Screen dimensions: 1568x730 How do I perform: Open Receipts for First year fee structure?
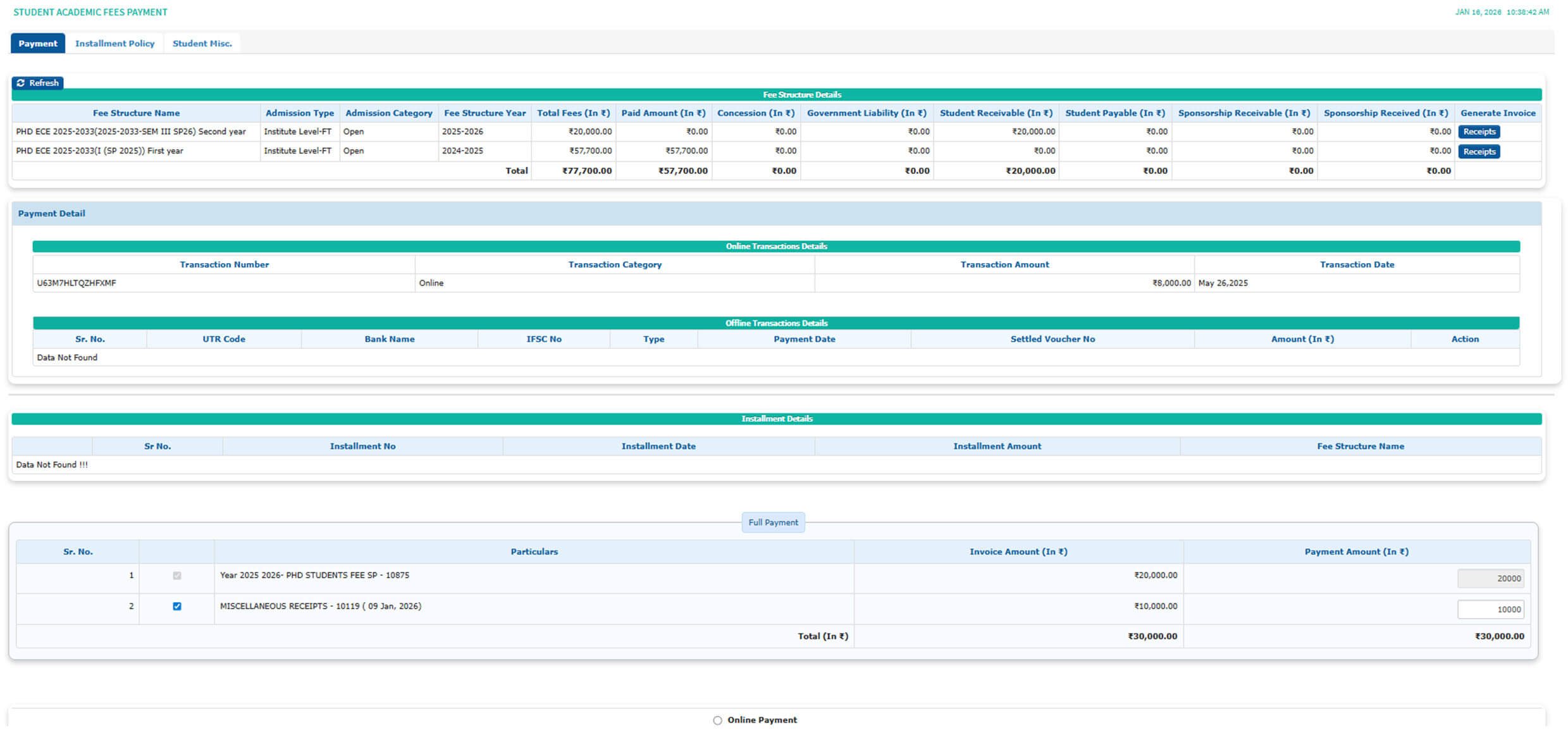pyautogui.click(x=1478, y=151)
